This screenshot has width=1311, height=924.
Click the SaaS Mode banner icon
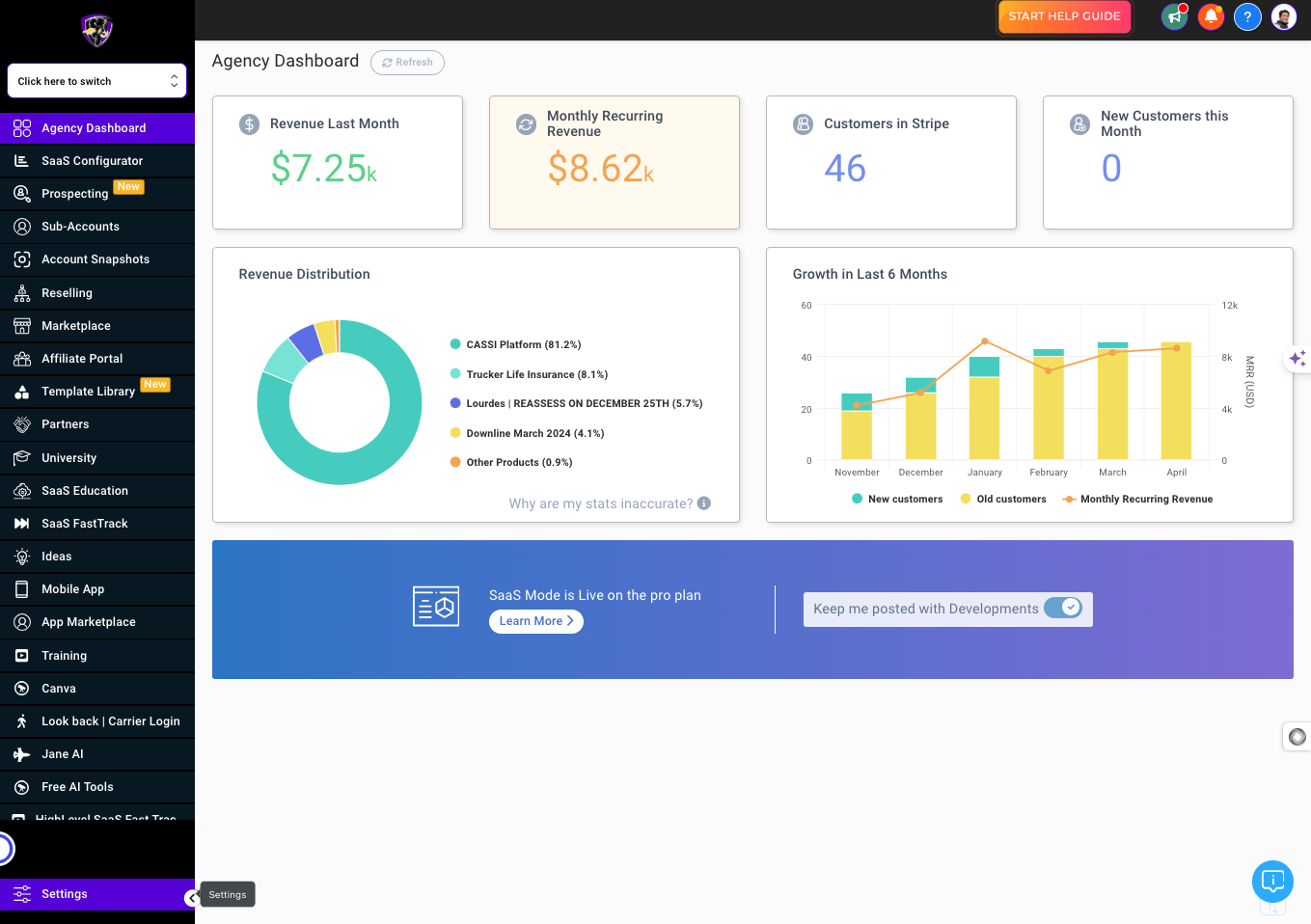click(x=436, y=607)
